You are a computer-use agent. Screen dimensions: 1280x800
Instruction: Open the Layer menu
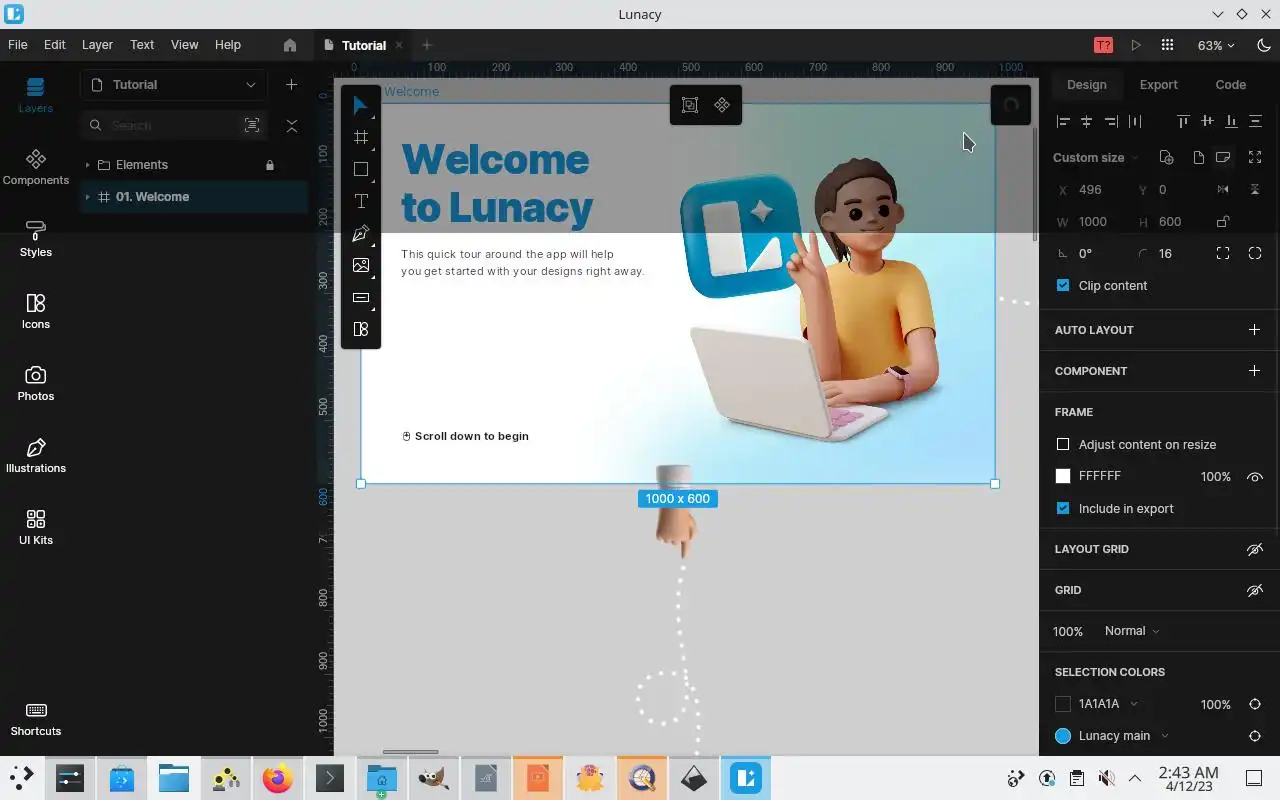click(97, 45)
